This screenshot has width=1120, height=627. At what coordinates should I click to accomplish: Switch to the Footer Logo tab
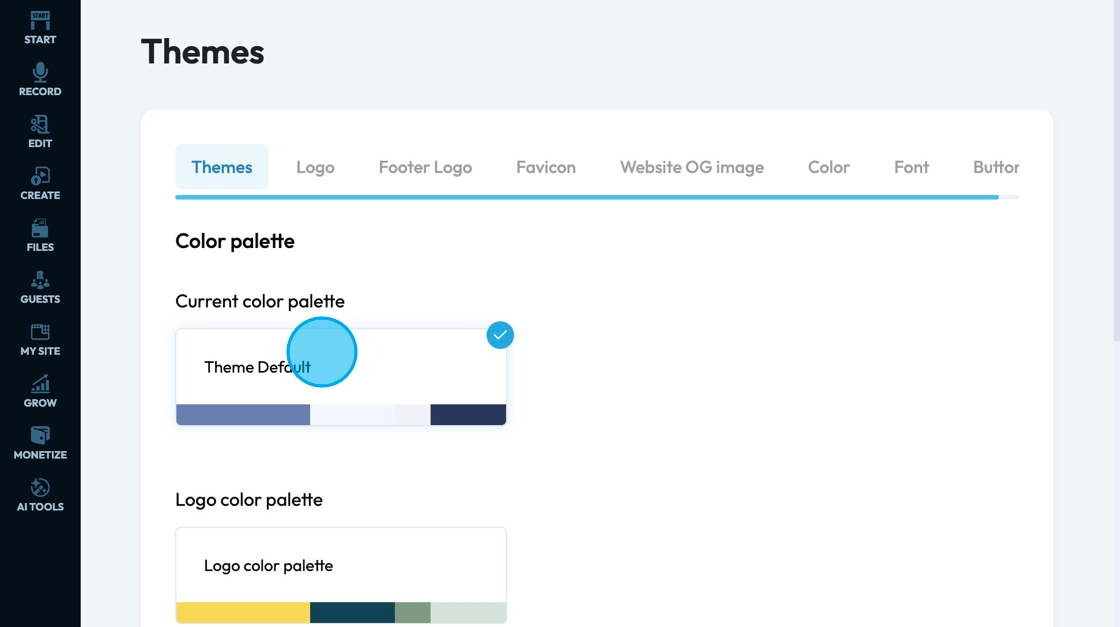tap(425, 167)
